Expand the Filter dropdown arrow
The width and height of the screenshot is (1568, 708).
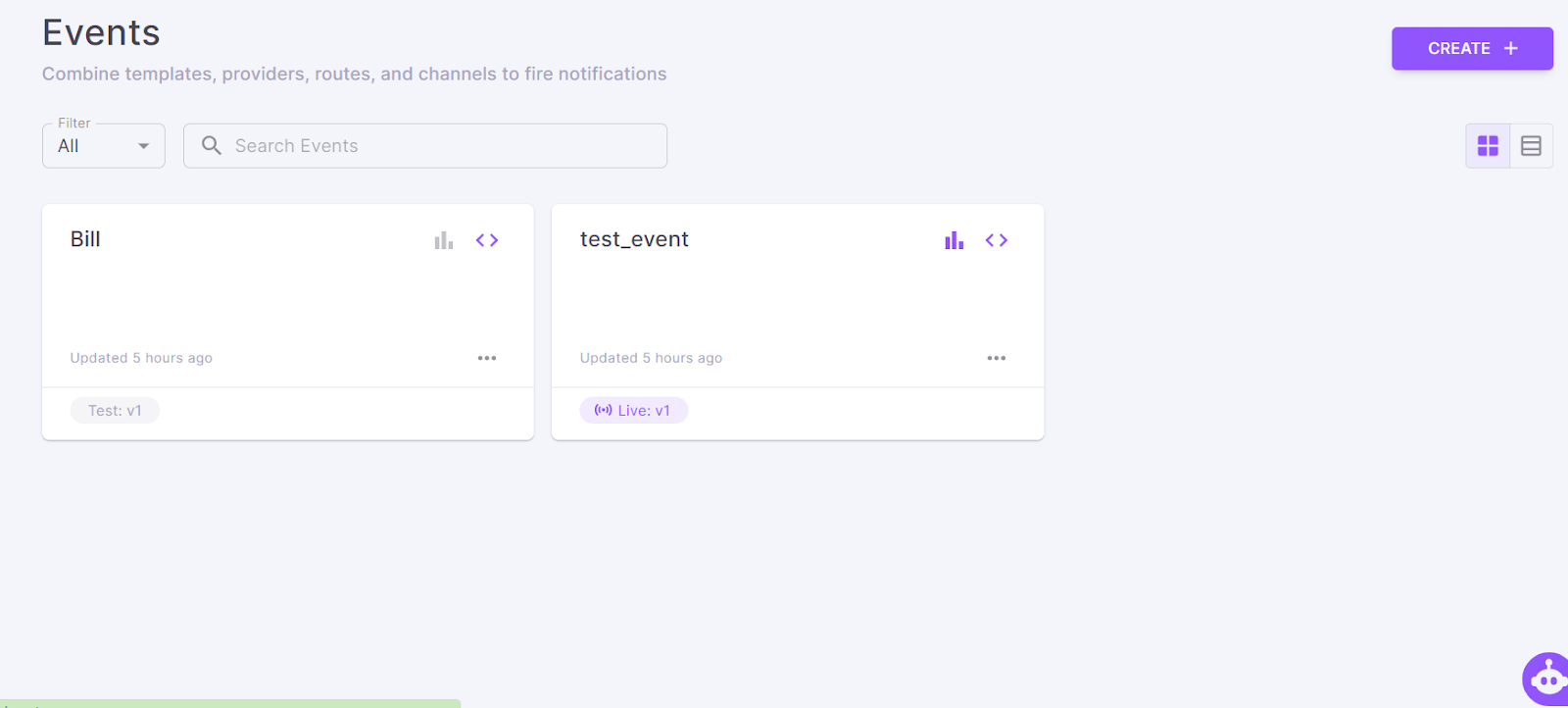(x=144, y=146)
